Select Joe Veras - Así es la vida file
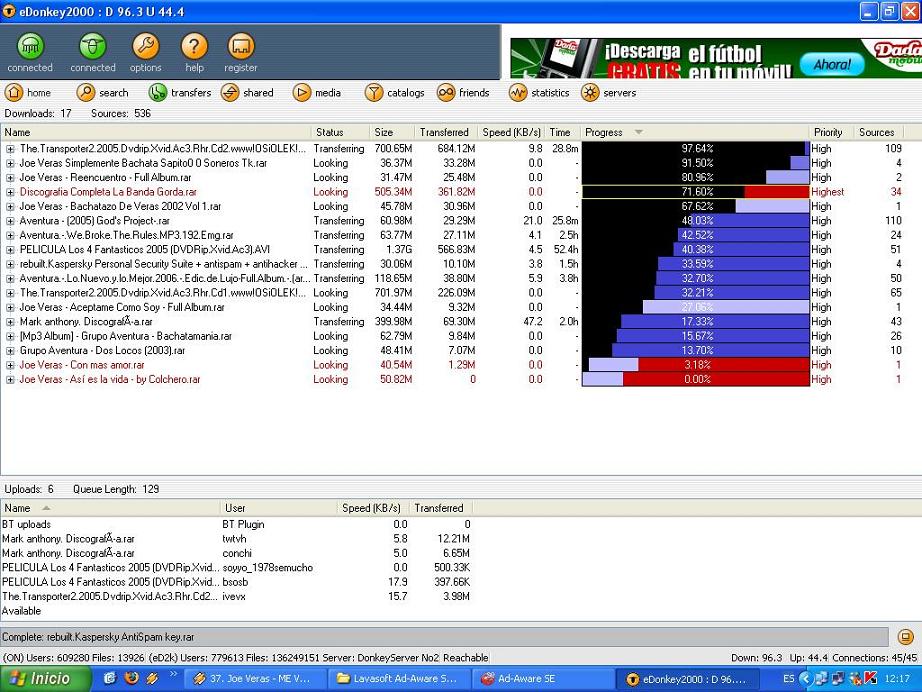 110,379
